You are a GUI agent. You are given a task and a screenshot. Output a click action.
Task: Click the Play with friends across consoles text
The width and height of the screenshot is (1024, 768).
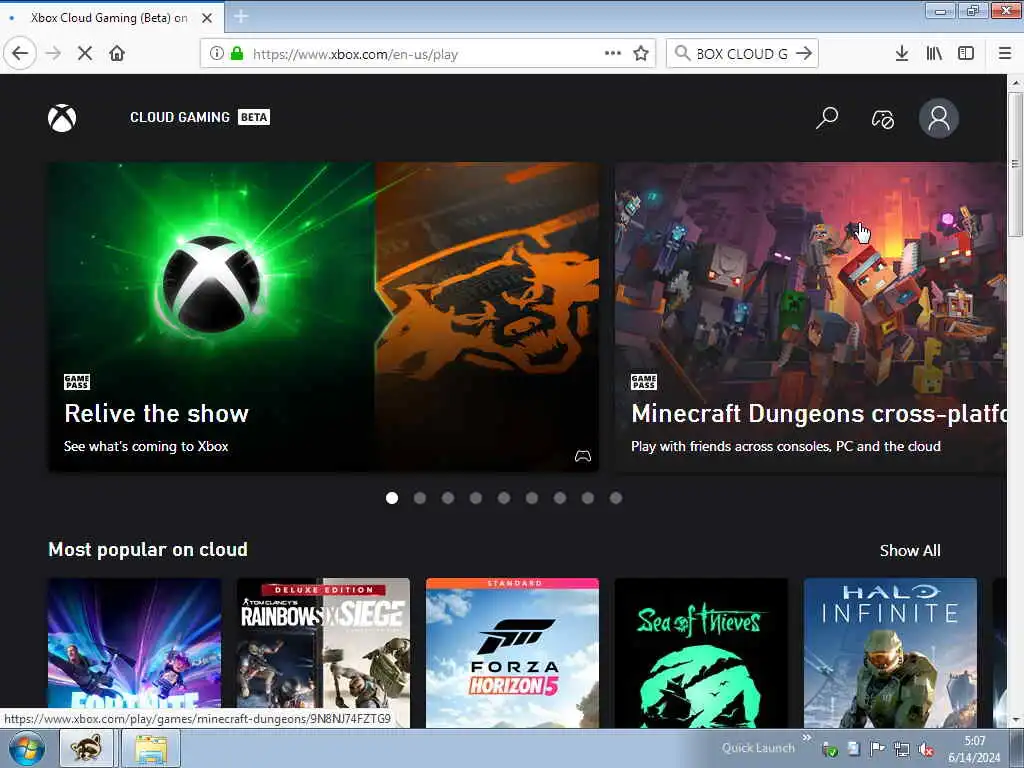(786, 447)
